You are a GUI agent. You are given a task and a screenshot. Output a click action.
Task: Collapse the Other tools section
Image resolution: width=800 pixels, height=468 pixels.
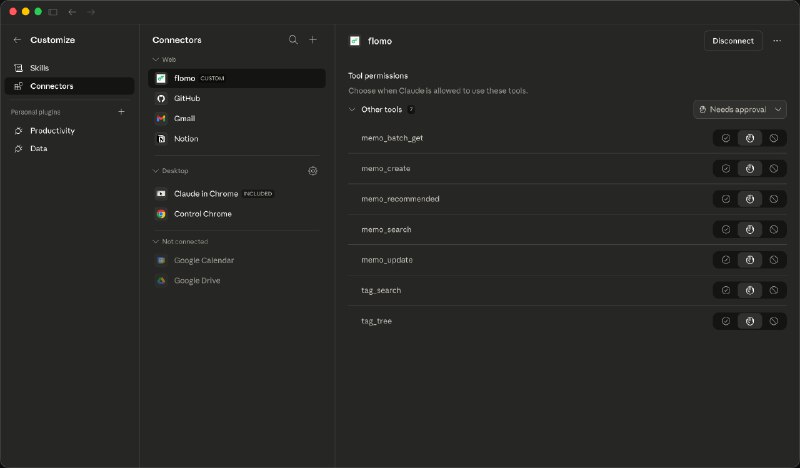352,109
